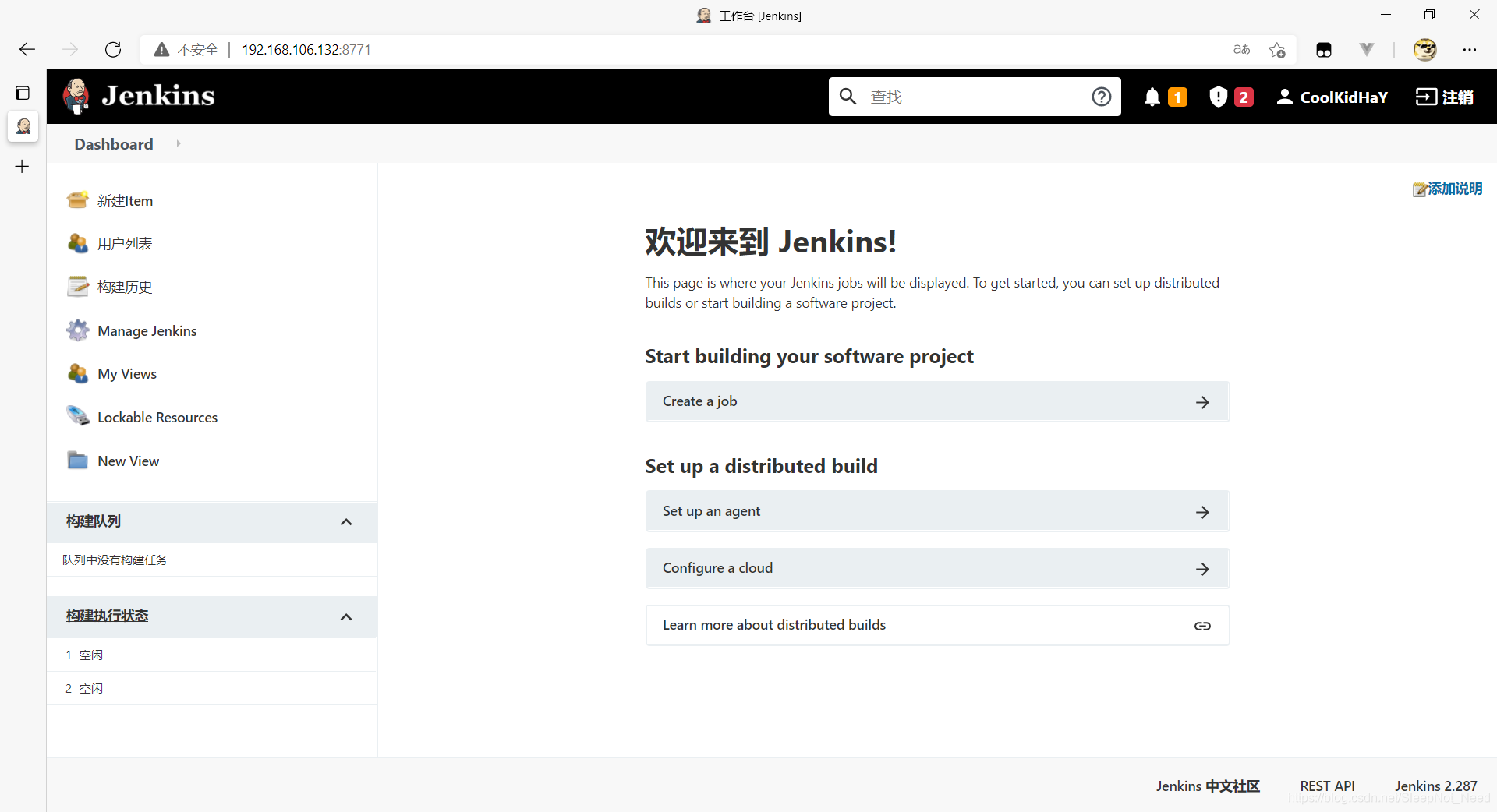The width and height of the screenshot is (1497, 812).
Task: Click the red security badge 2
Action: click(x=1244, y=97)
